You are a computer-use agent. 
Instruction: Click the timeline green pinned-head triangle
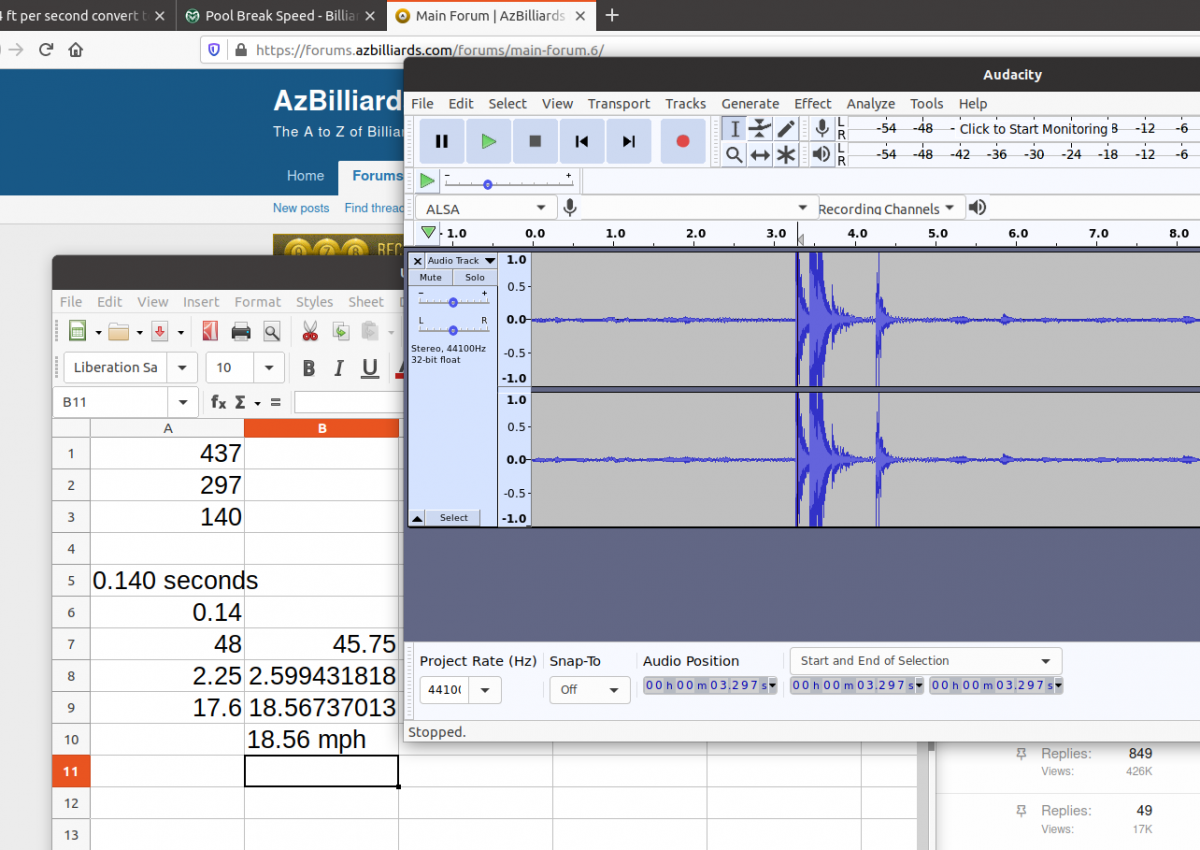click(x=428, y=232)
